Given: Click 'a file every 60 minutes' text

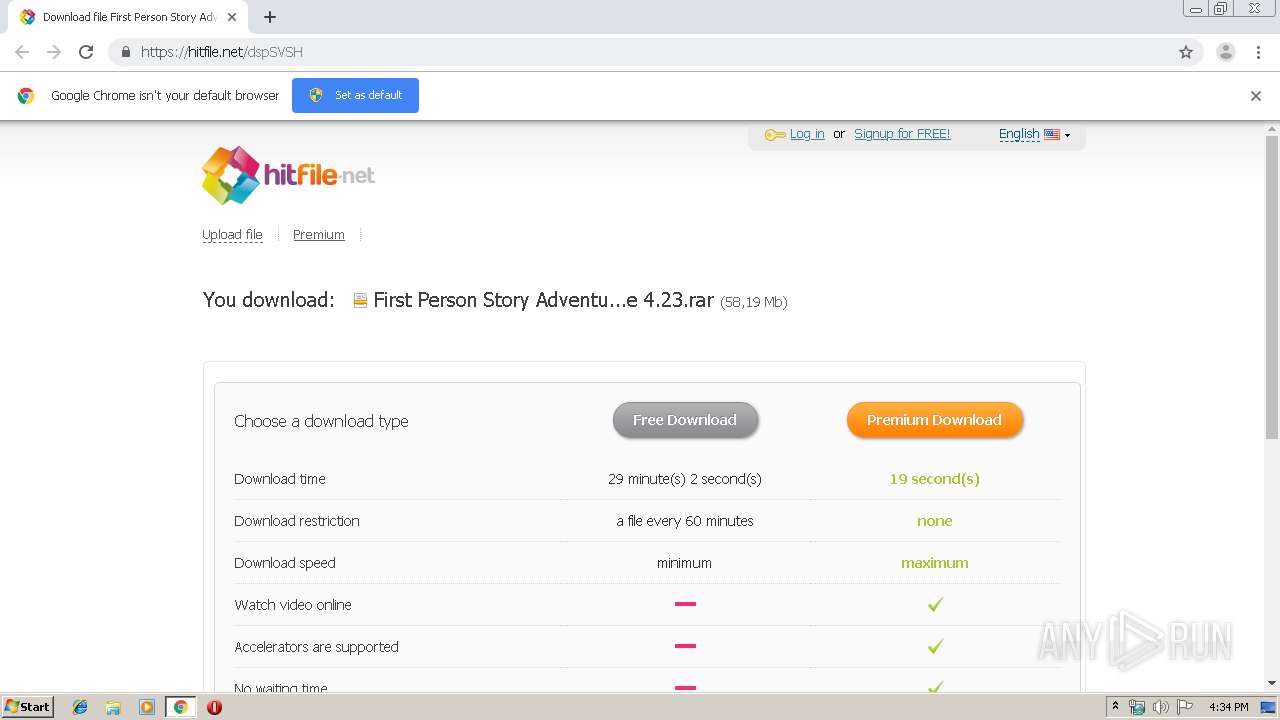Looking at the screenshot, I should click(685, 521).
